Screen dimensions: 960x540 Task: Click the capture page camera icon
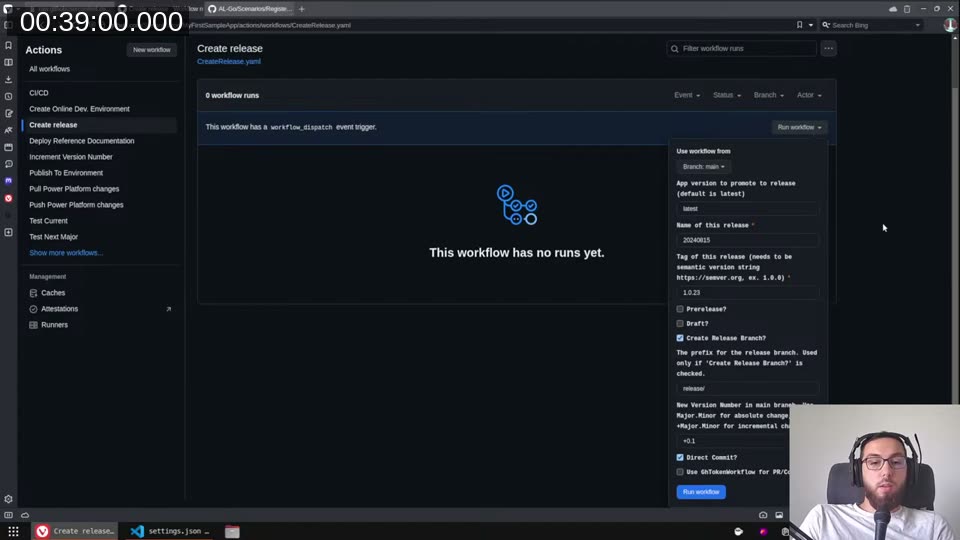tap(763, 516)
